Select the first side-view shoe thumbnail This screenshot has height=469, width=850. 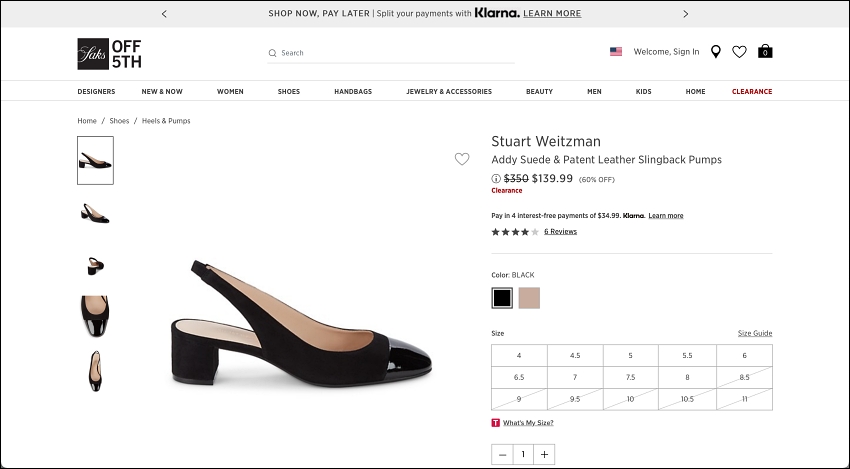click(95, 160)
